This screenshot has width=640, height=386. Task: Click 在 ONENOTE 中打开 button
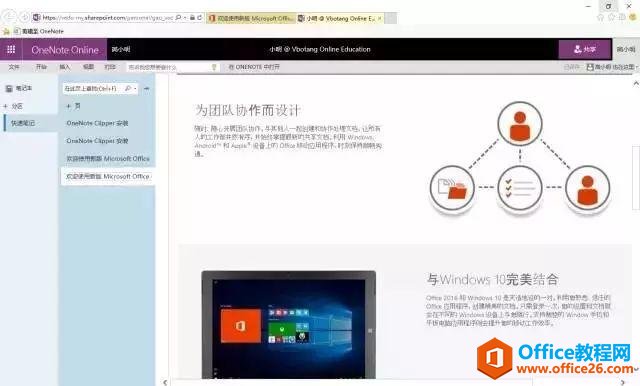(x=254, y=67)
